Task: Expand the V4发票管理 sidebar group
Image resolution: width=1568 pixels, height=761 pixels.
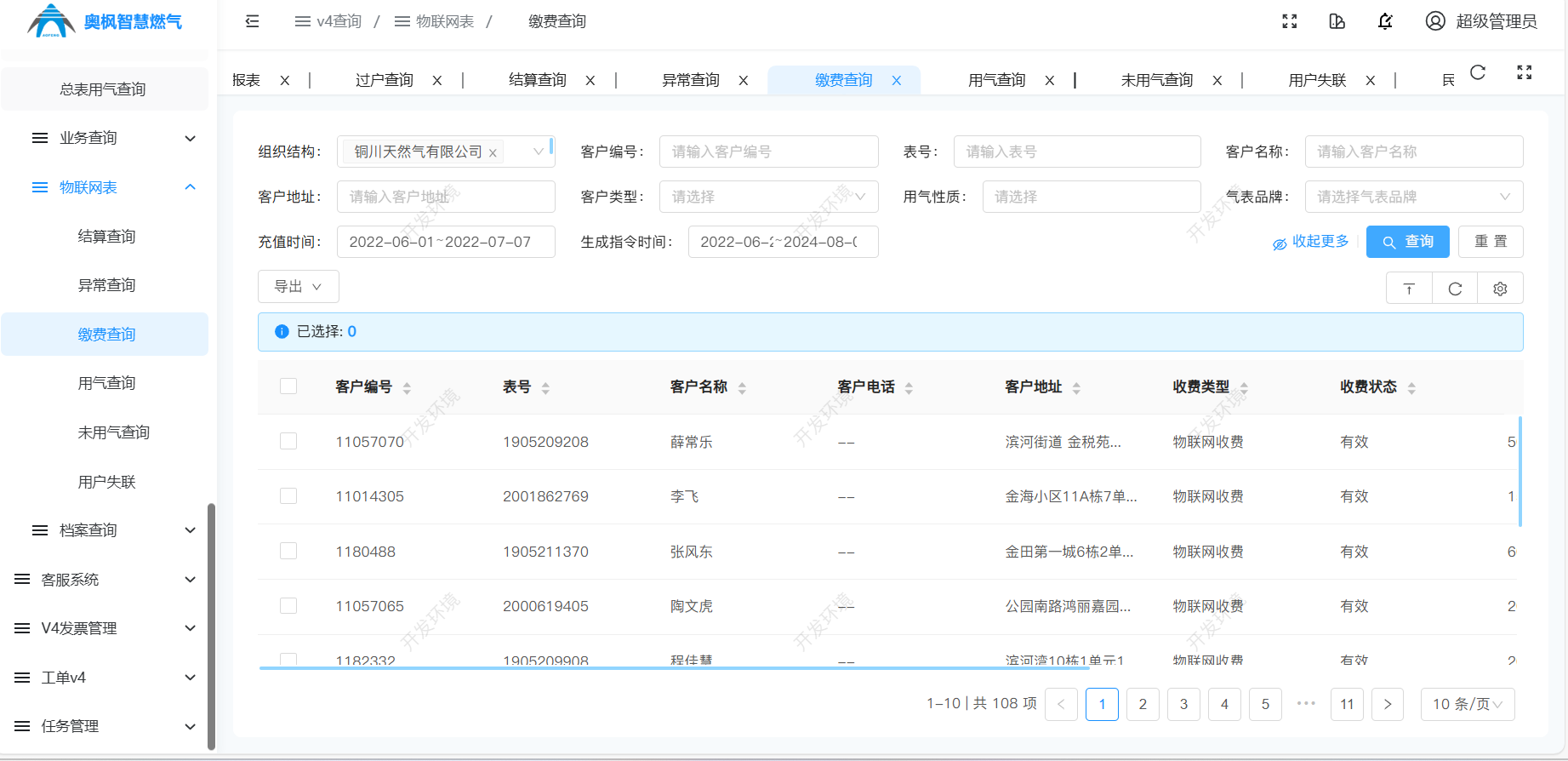Action: [x=105, y=628]
